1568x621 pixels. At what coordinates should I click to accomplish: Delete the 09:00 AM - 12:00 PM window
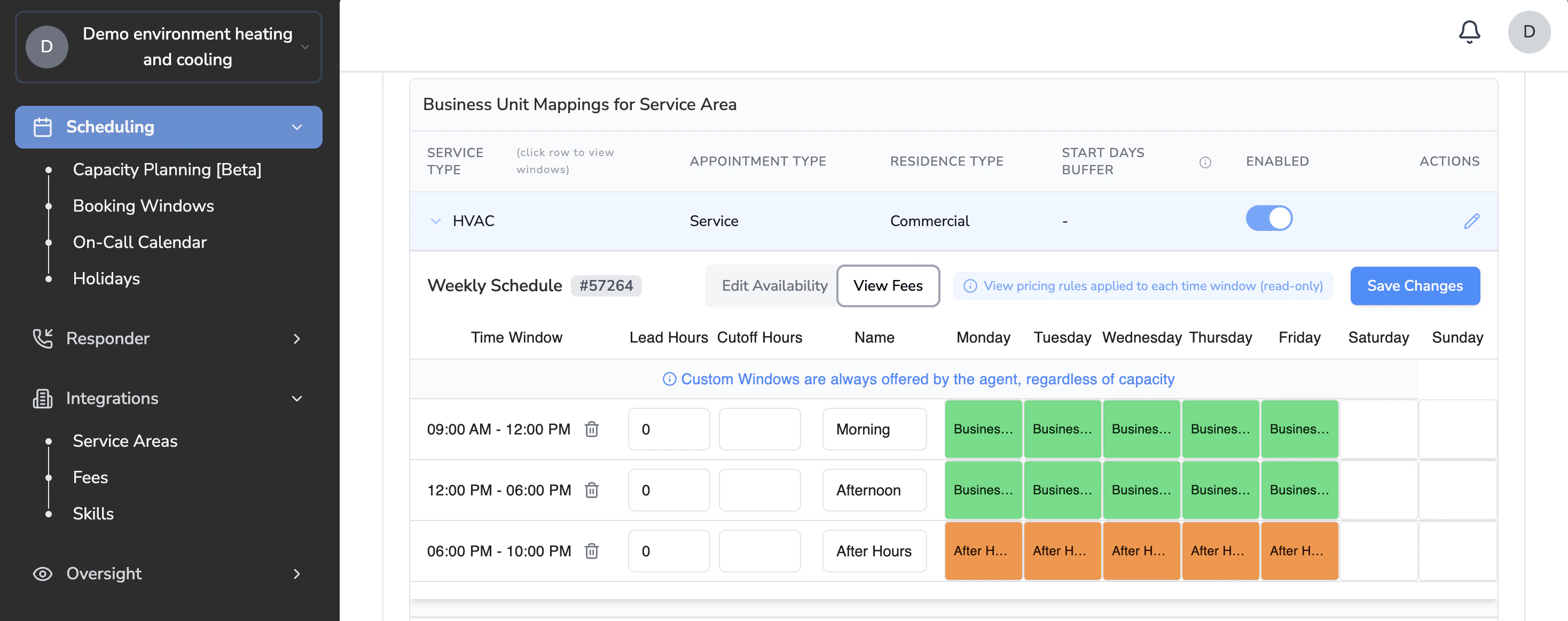coord(591,429)
